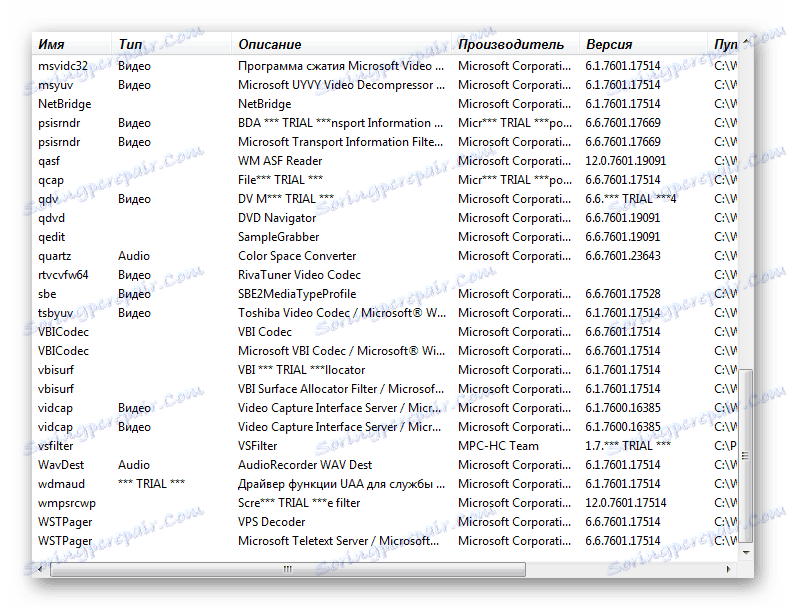Viewport: 786px width, 610px height.
Task: Sort by the Версия column header
Action: tap(643, 44)
